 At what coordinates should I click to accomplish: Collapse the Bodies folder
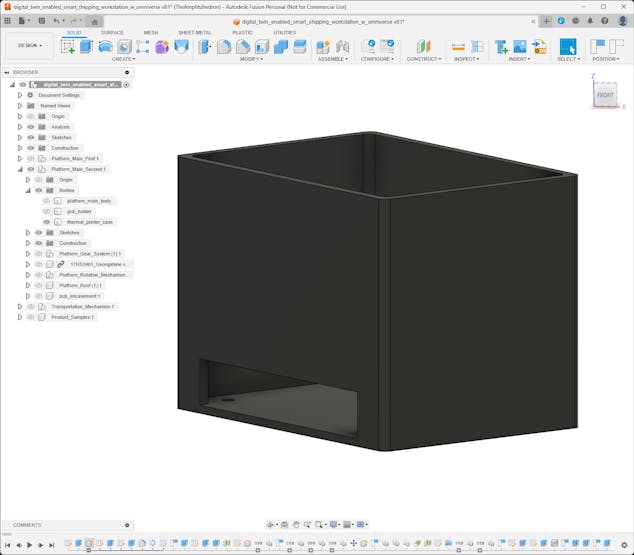(x=28, y=190)
